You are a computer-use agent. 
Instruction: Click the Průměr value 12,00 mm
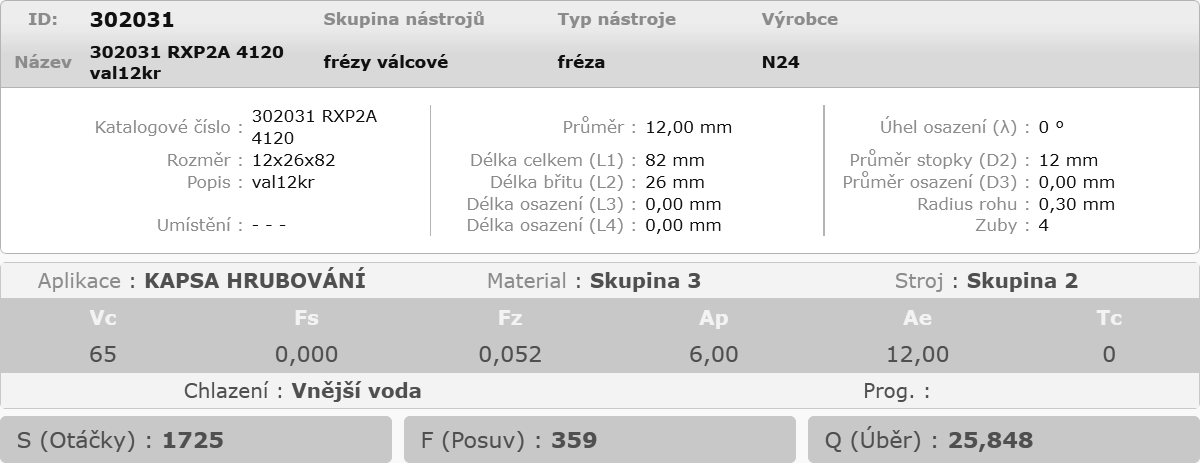pos(689,127)
